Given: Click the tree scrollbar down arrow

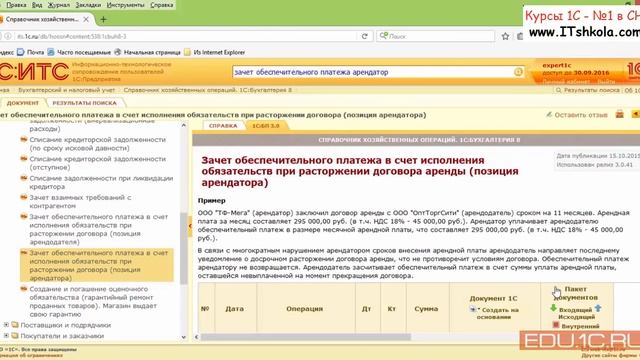Looking at the screenshot, I should (184, 337).
